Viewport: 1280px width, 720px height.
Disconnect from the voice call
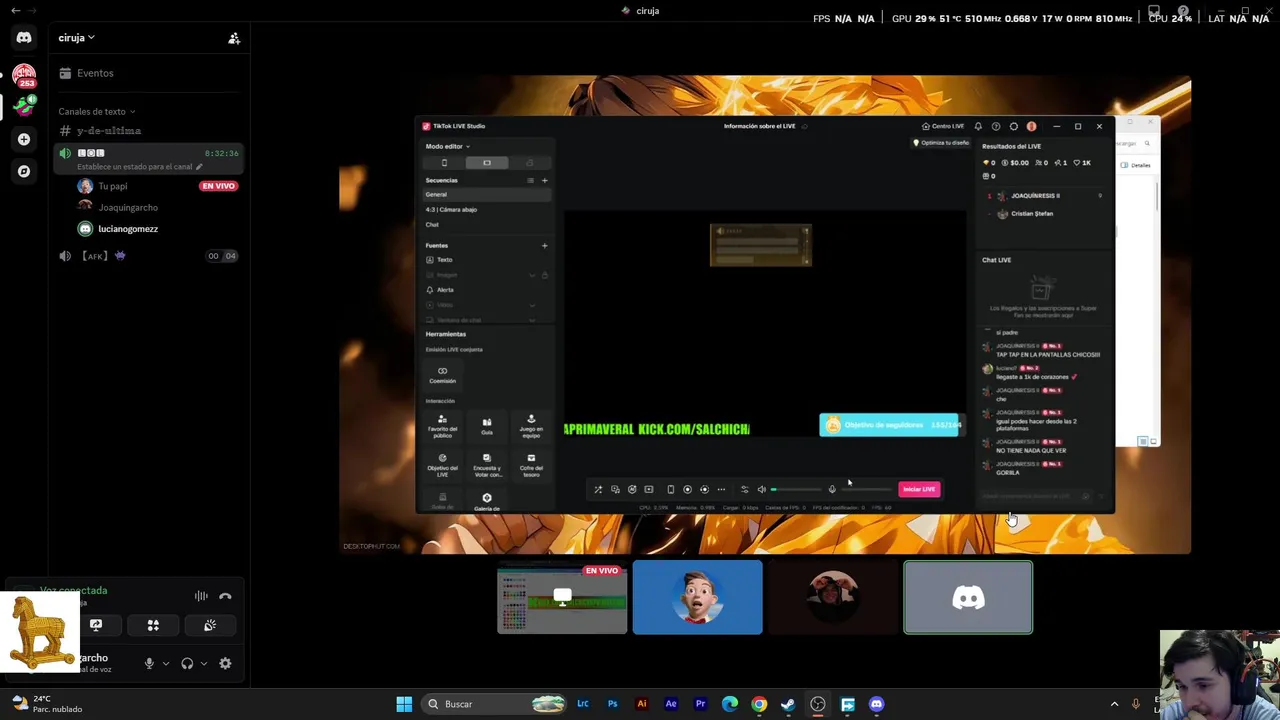pos(225,596)
